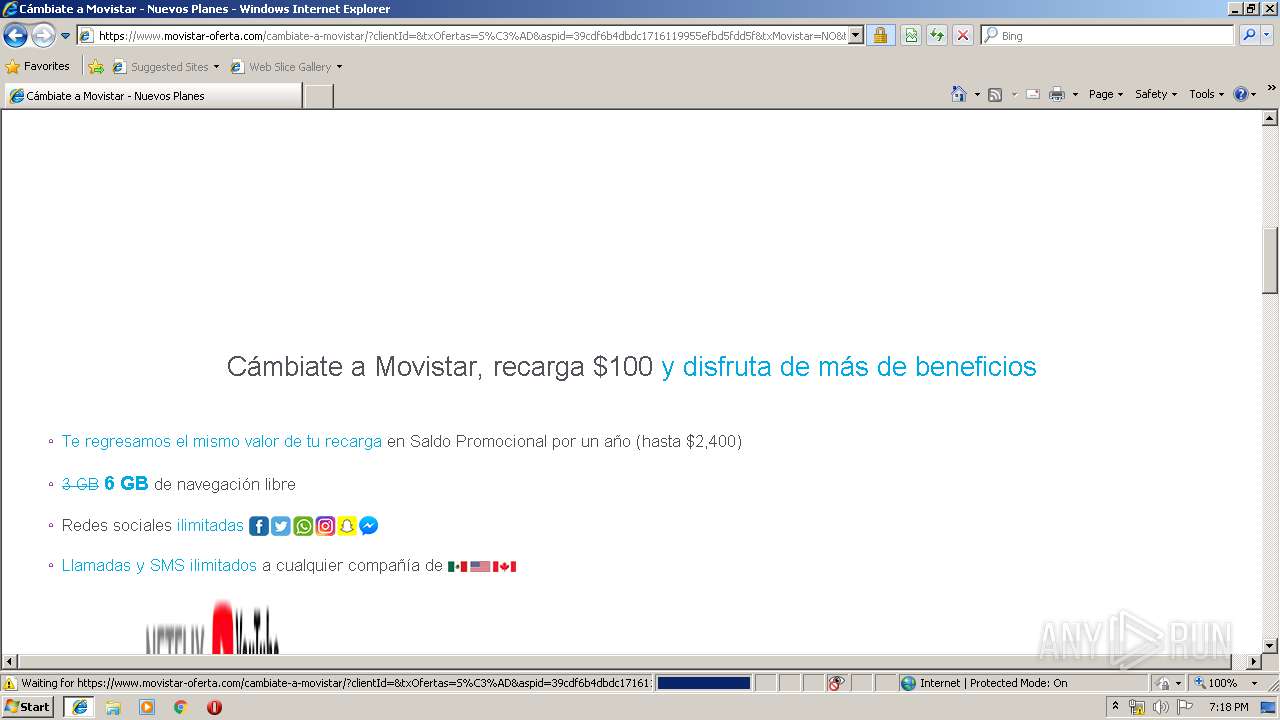Click Add to Favorites Bar icon
The width and height of the screenshot is (1280, 720).
coord(96,67)
